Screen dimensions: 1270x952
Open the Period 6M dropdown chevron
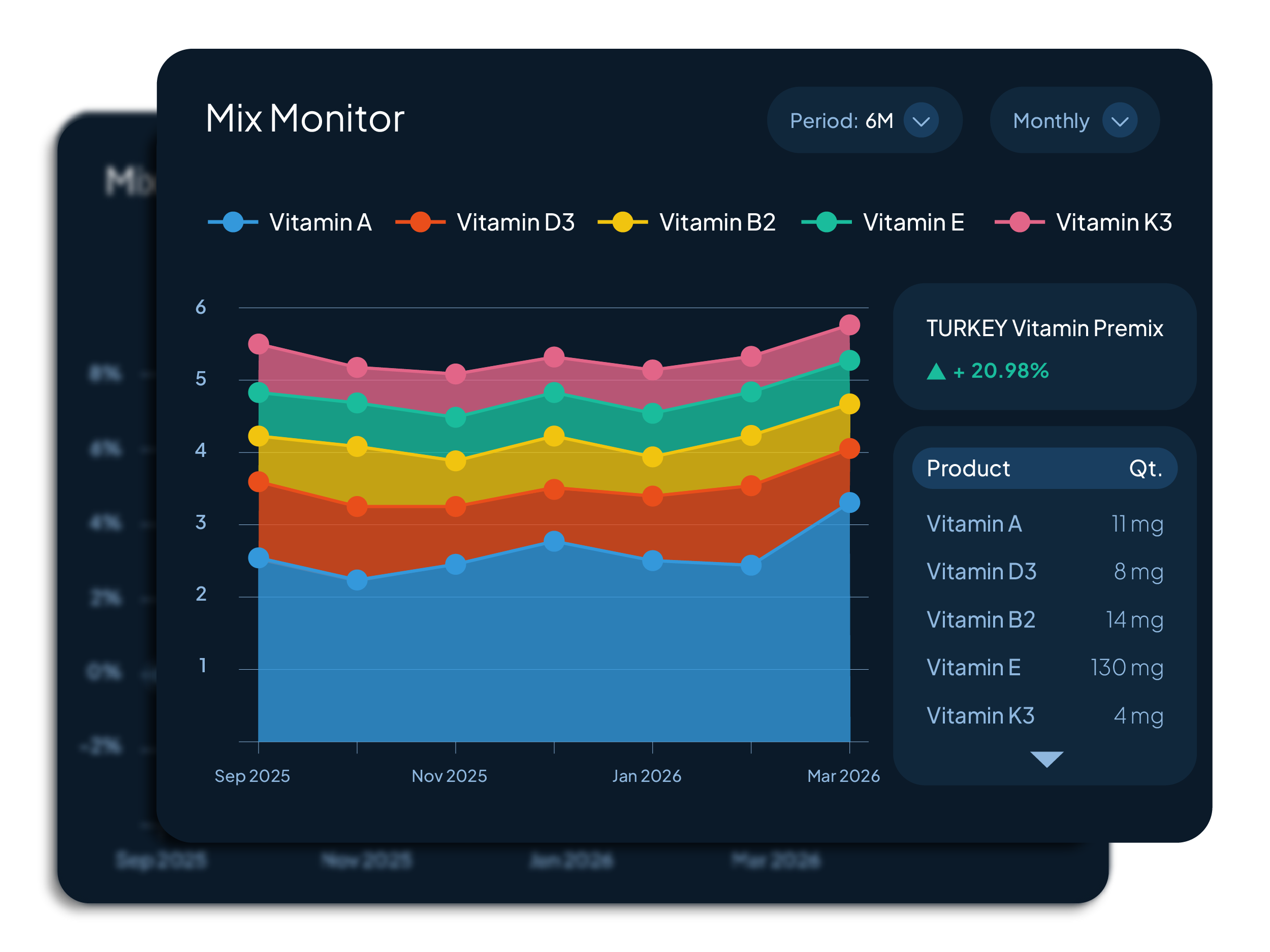point(920,120)
